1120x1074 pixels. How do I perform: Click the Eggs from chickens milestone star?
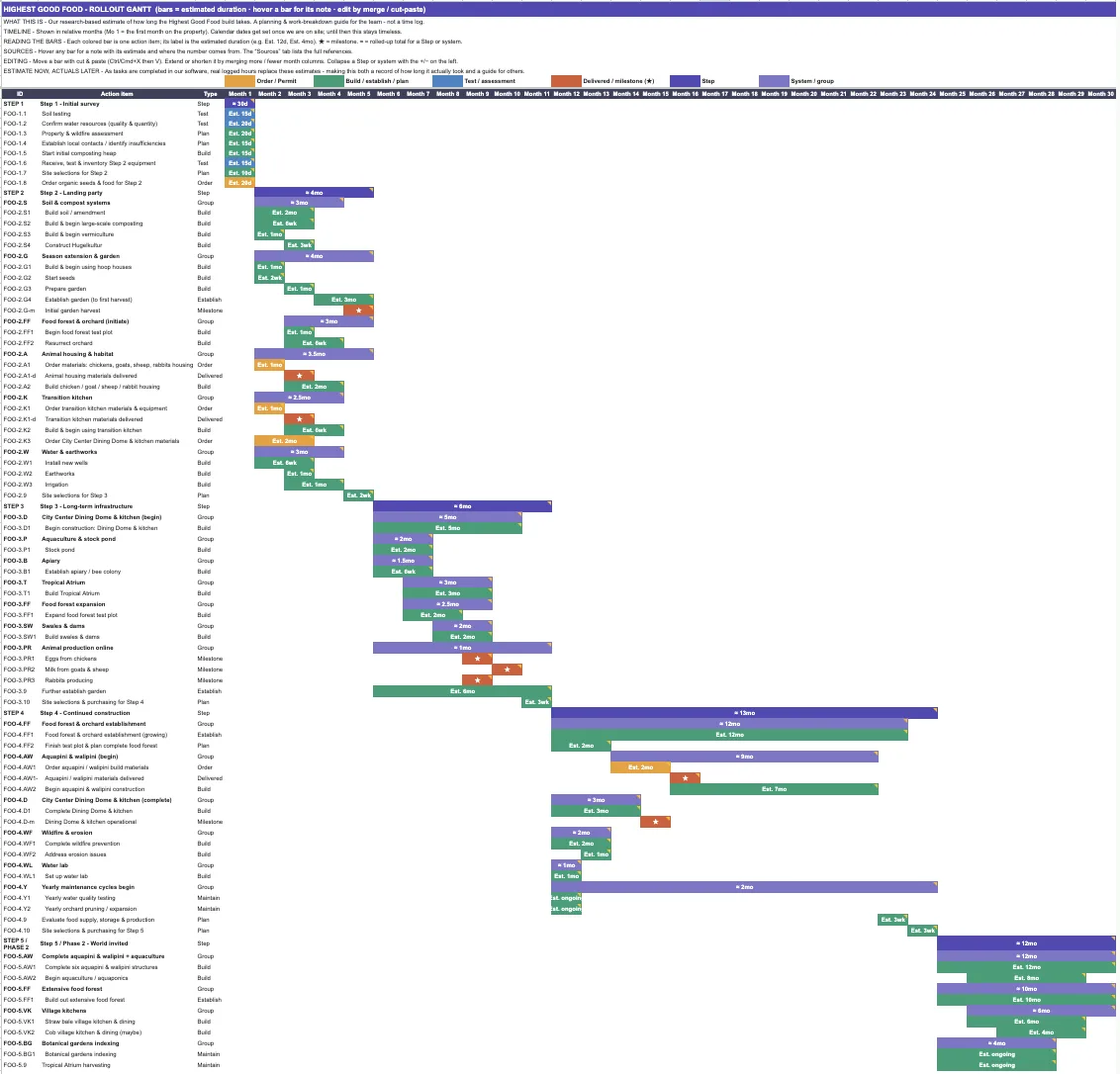(477, 659)
